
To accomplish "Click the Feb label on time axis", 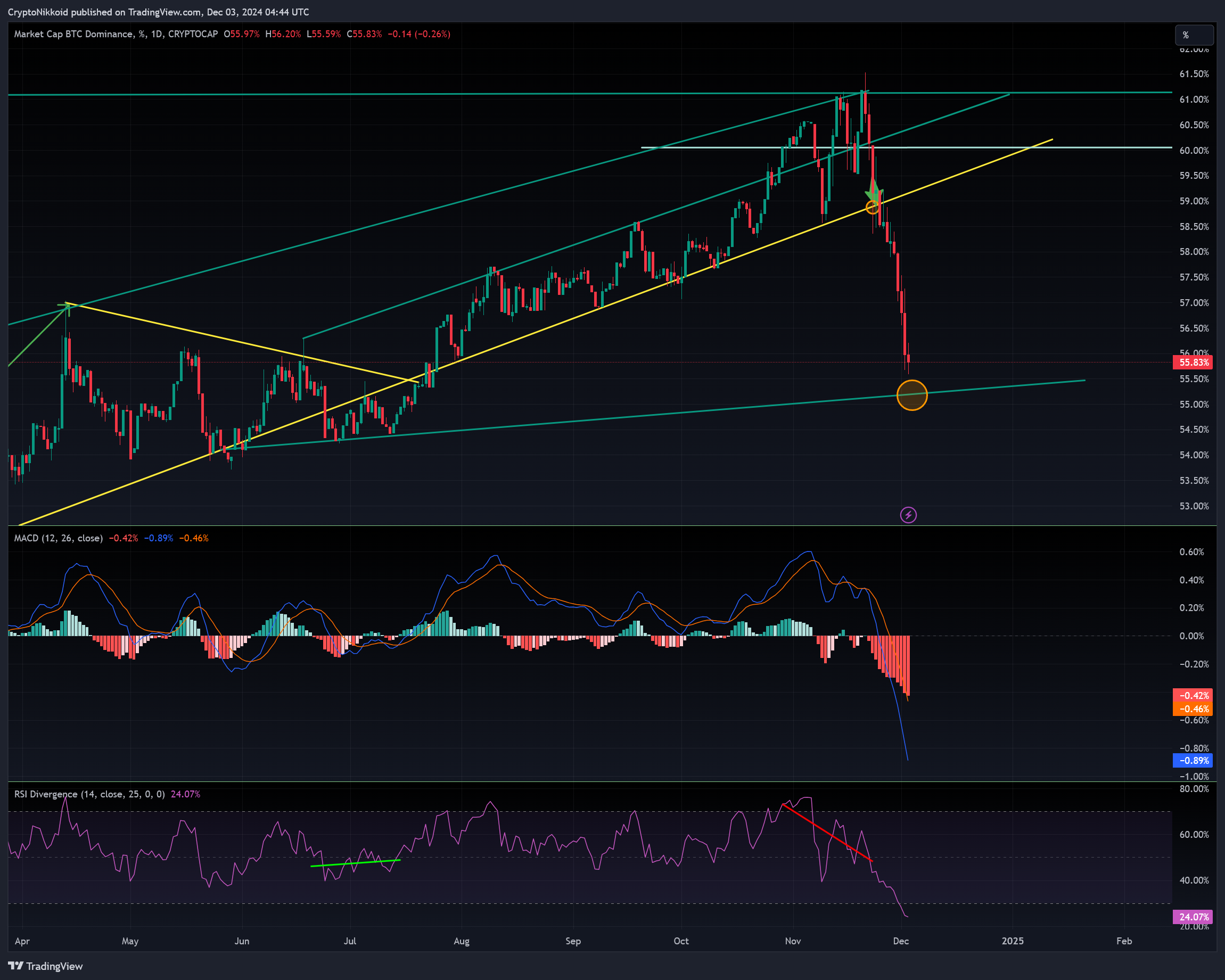I will (1124, 941).
